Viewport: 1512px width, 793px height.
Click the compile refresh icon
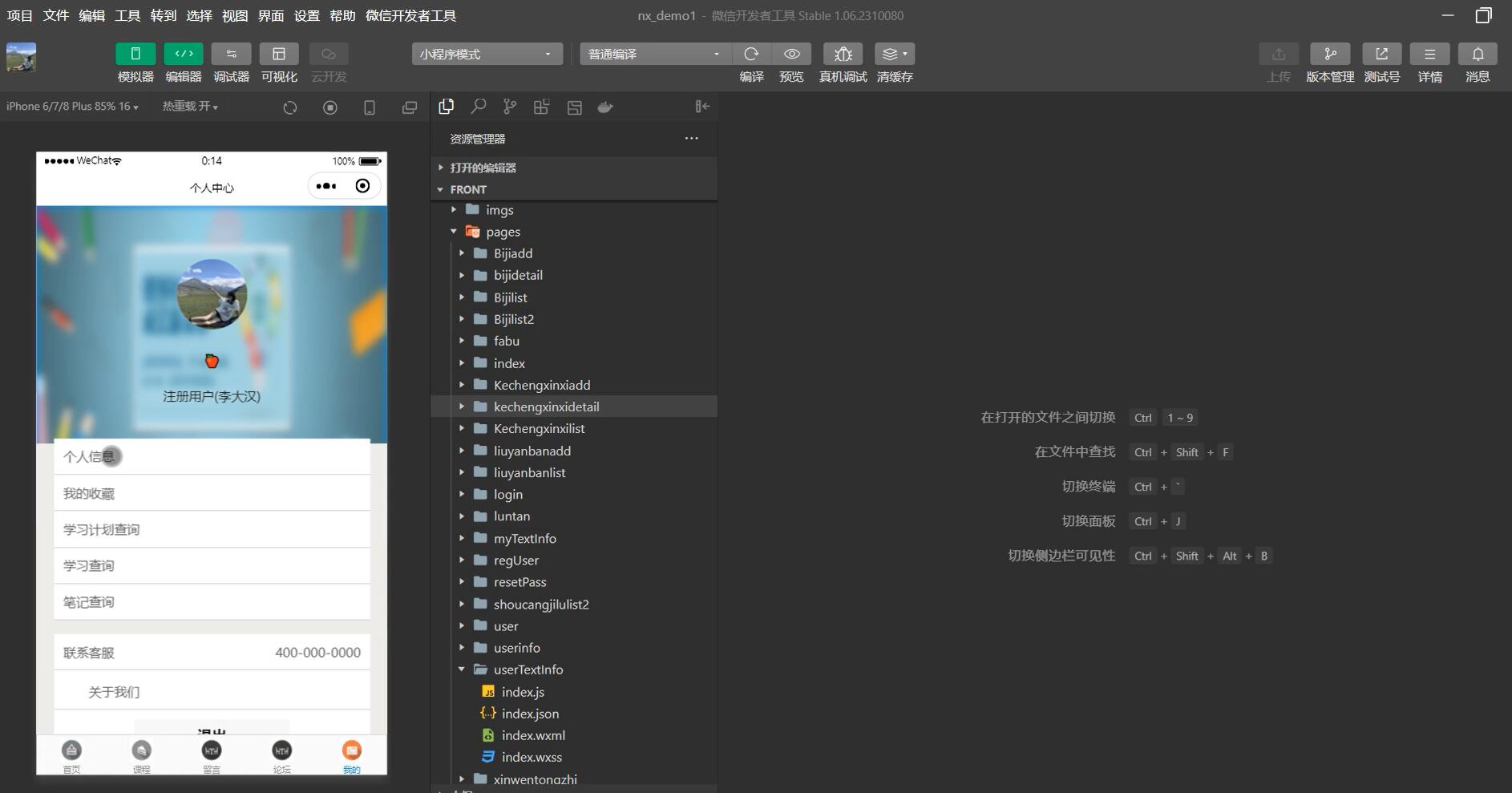tap(750, 54)
